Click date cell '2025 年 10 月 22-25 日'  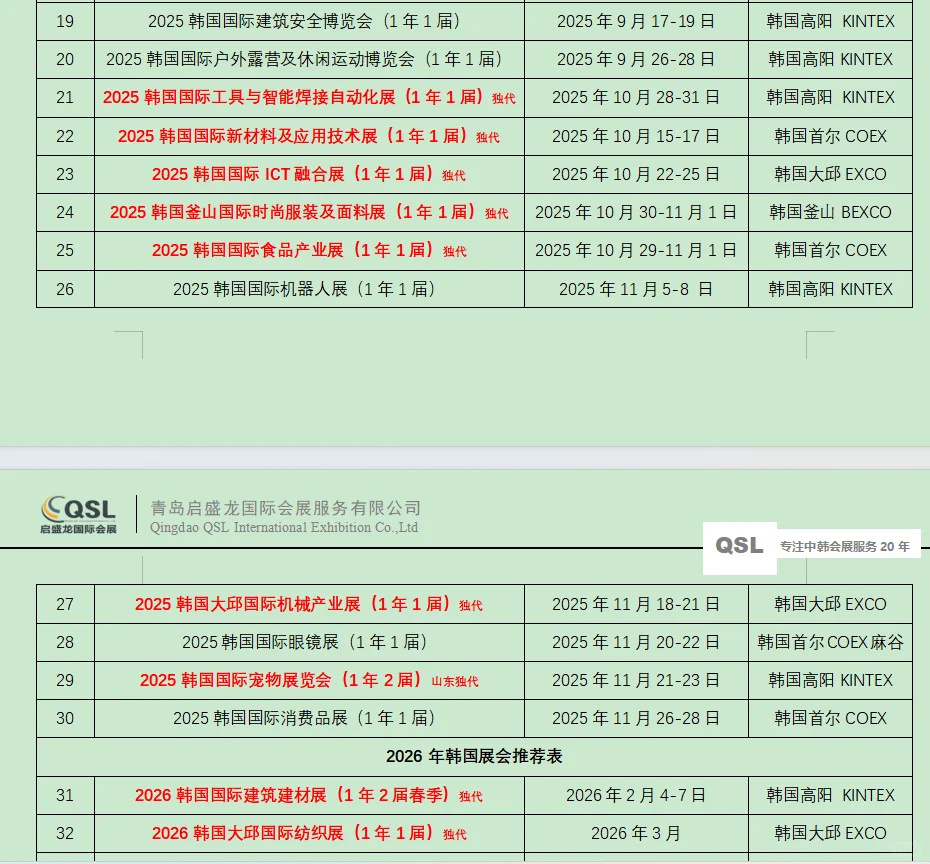point(636,174)
